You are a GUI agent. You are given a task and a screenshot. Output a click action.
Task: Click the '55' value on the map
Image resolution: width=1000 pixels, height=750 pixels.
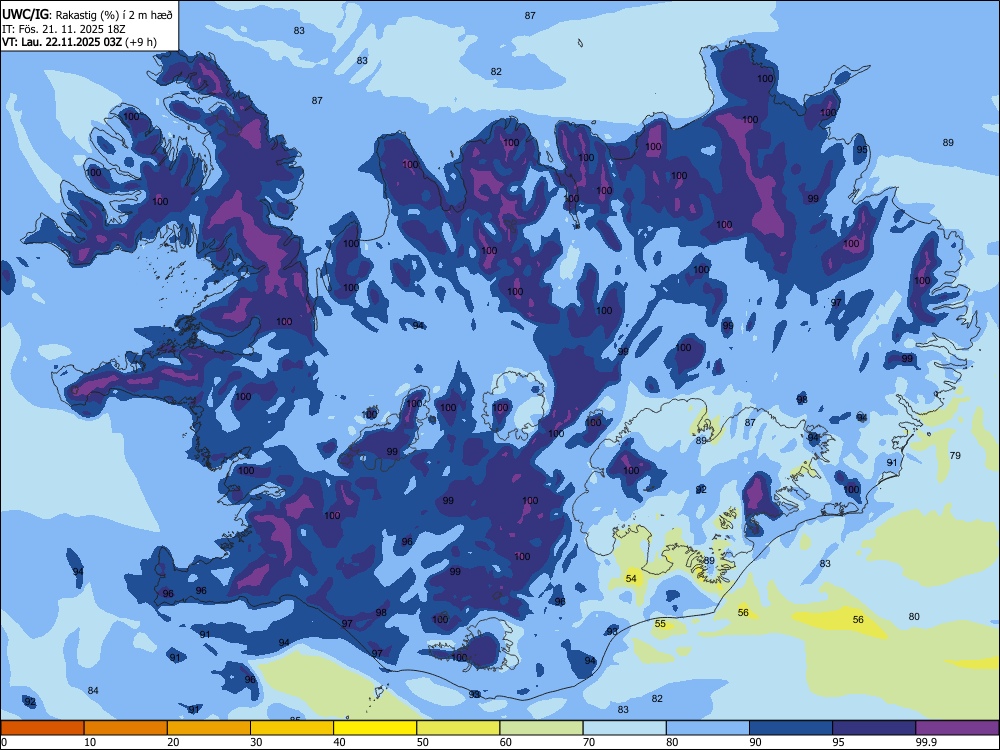tap(660, 624)
